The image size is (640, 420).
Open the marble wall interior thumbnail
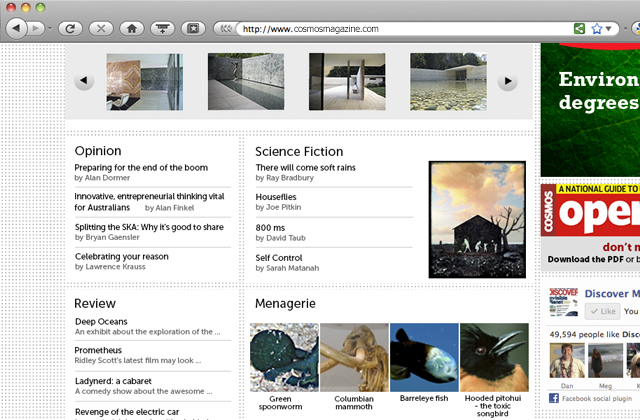(144, 82)
